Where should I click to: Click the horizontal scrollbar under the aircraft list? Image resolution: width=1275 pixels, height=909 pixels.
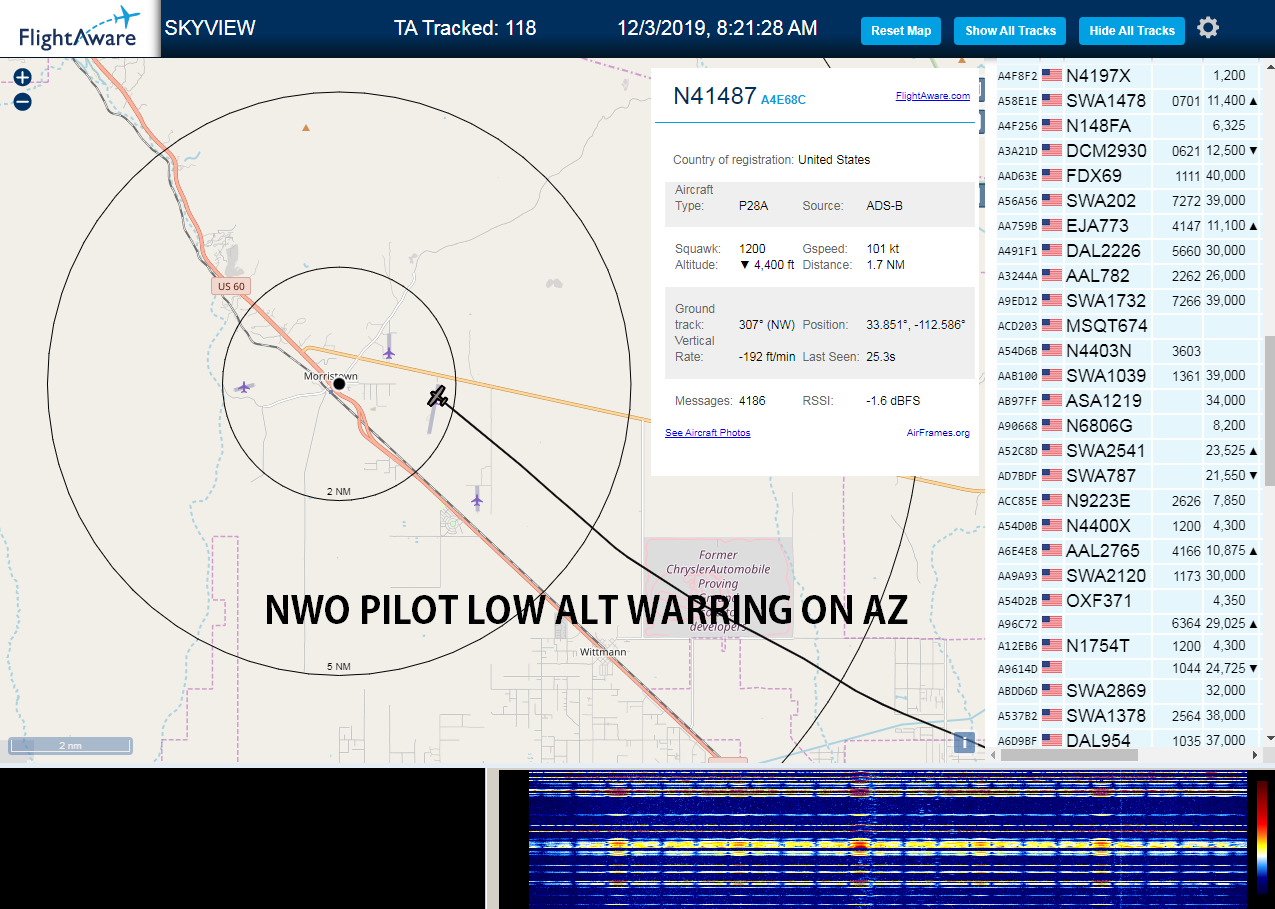[1069, 755]
